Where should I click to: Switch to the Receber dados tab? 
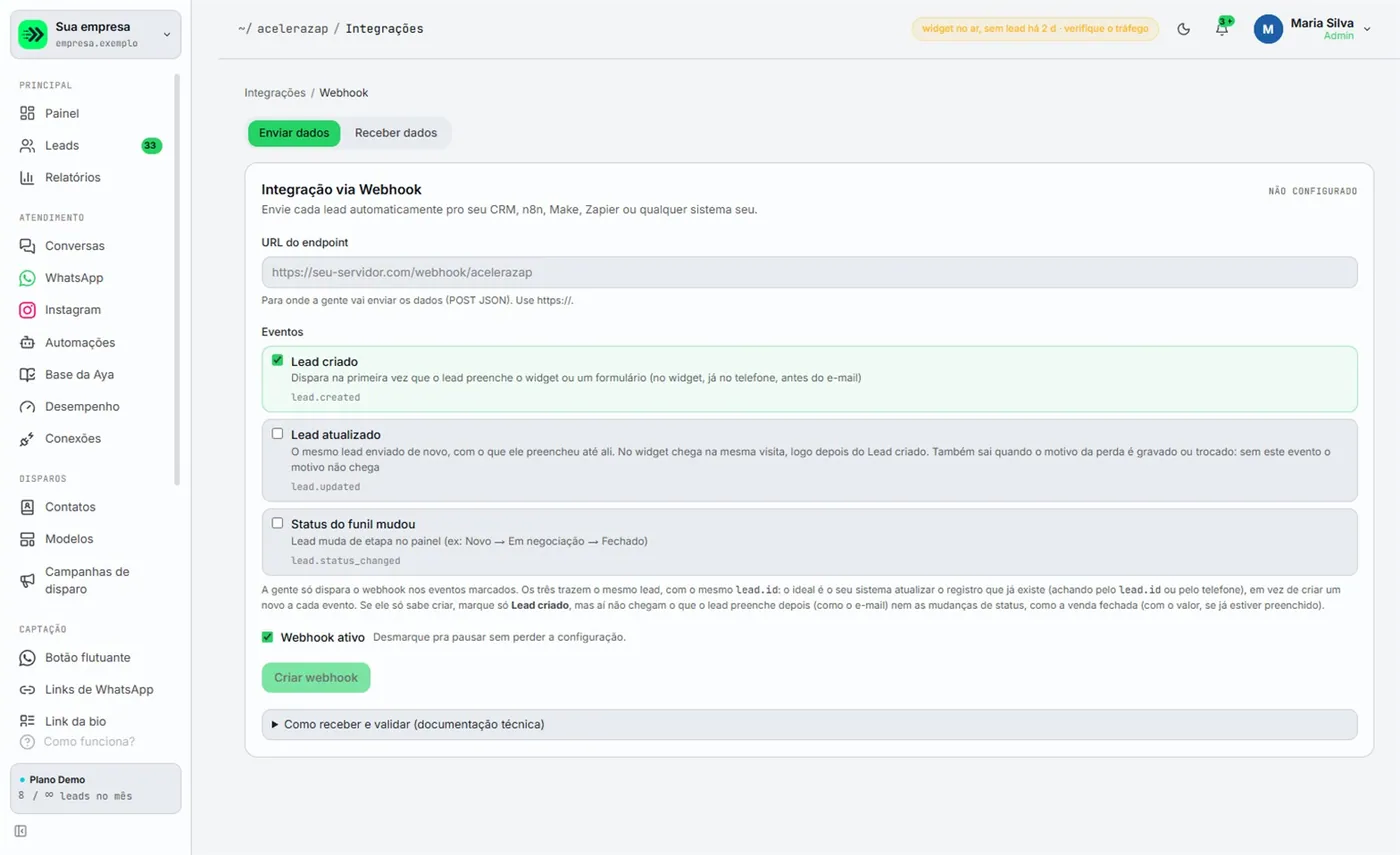(396, 133)
